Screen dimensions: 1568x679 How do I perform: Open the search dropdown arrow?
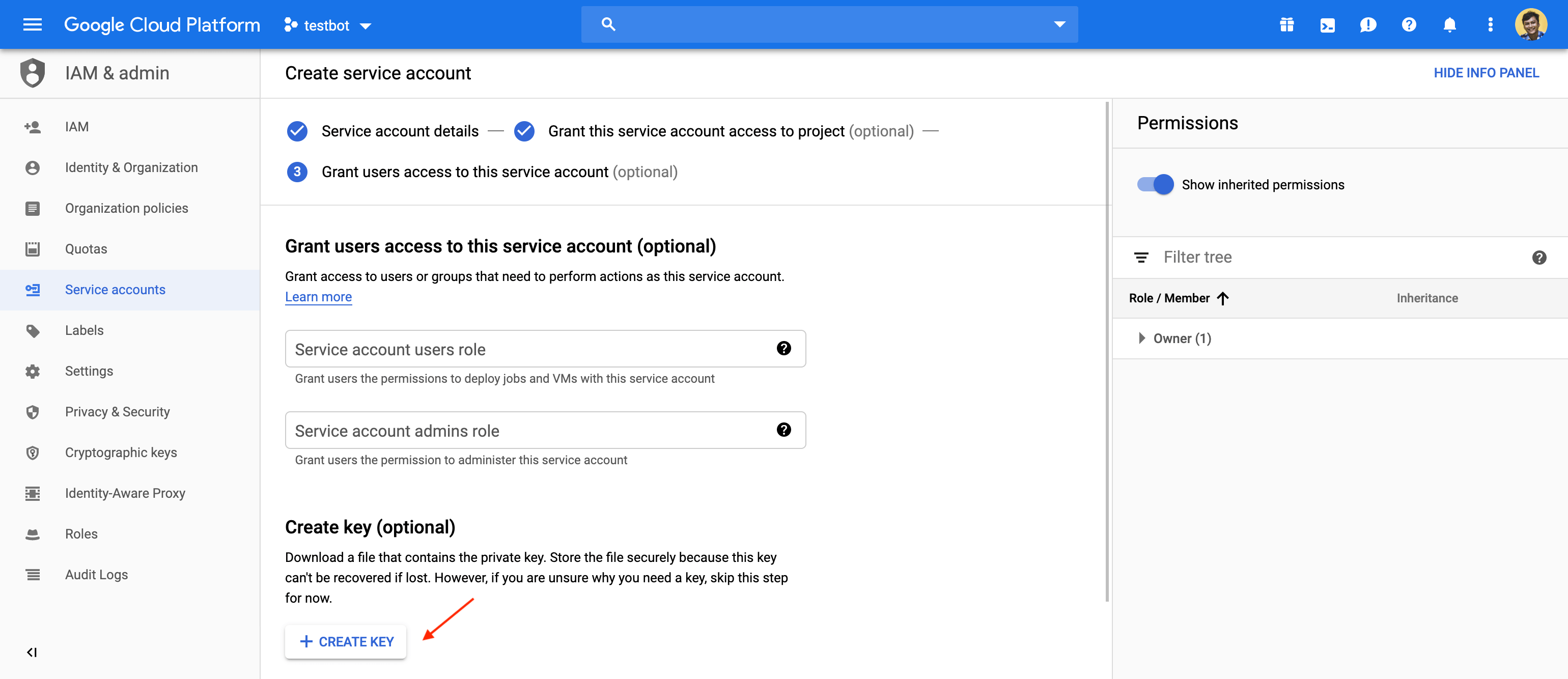coord(1059,24)
